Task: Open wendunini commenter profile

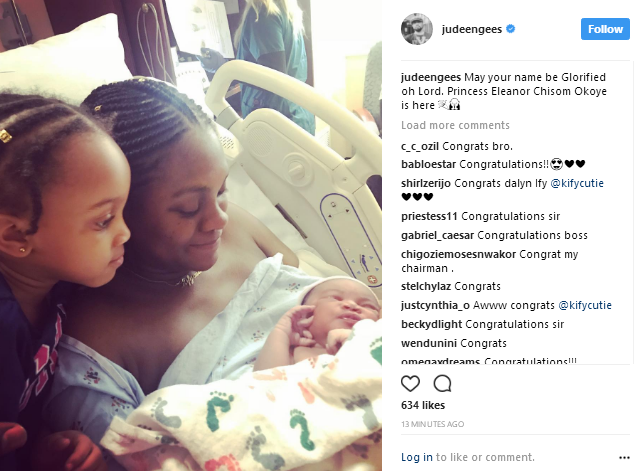Action: [429, 343]
